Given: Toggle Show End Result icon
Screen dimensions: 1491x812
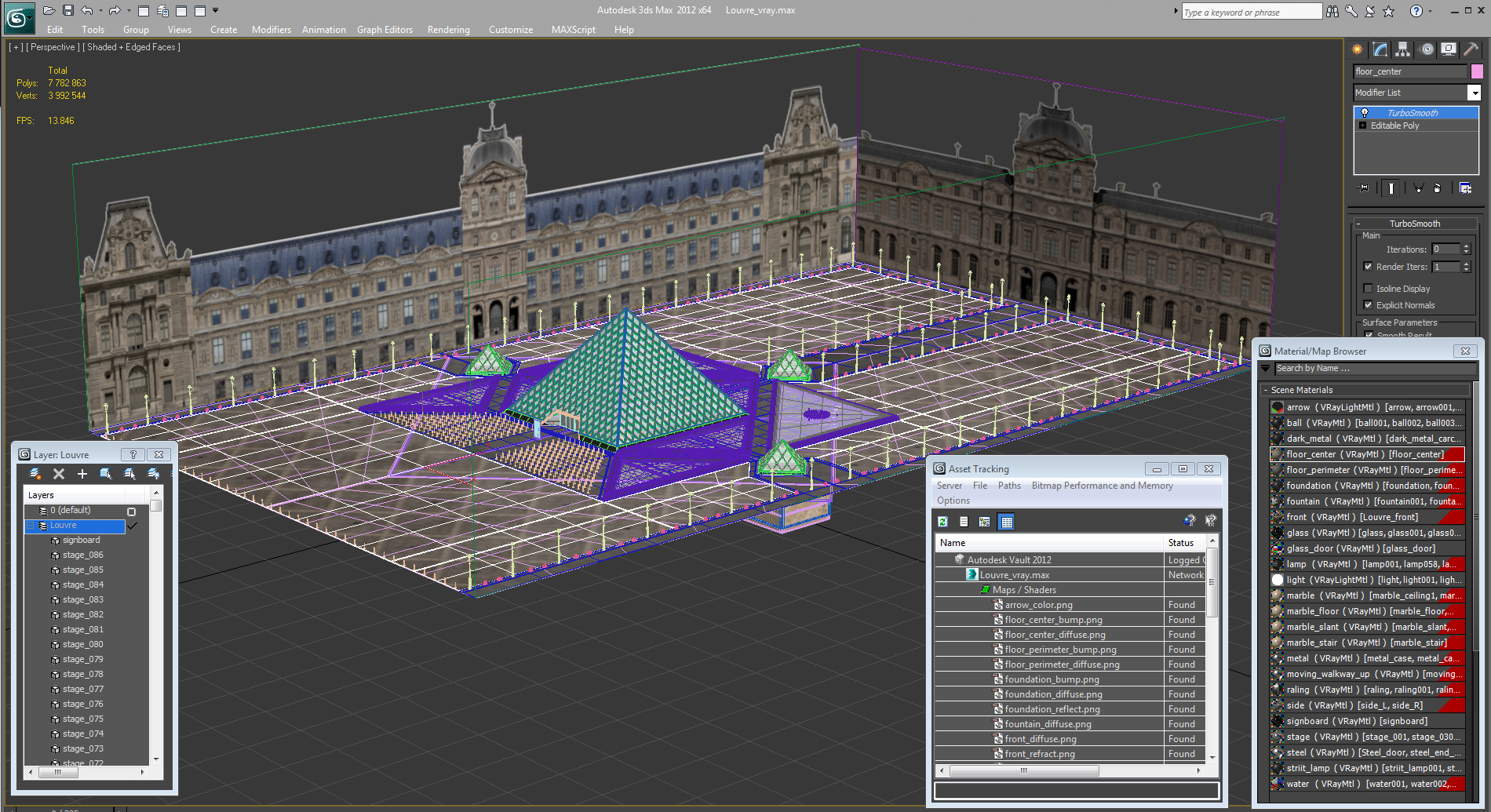Looking at the screenshot, I should pos(1391,188).
